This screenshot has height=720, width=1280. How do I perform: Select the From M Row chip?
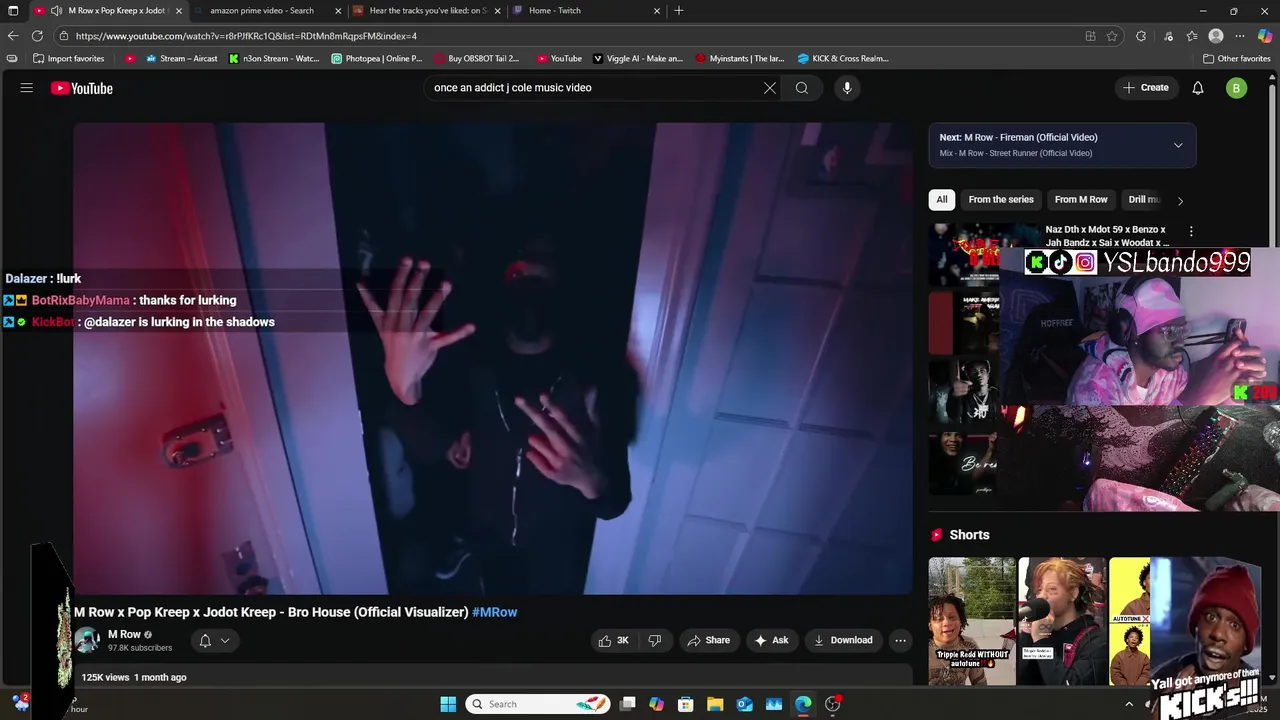pyautogui.click(x=1081, y=199)
